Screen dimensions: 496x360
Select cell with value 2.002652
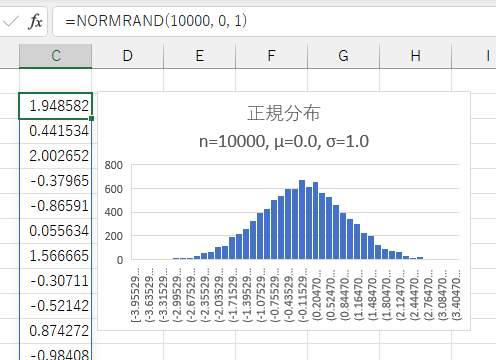click(x=56, y=156)
